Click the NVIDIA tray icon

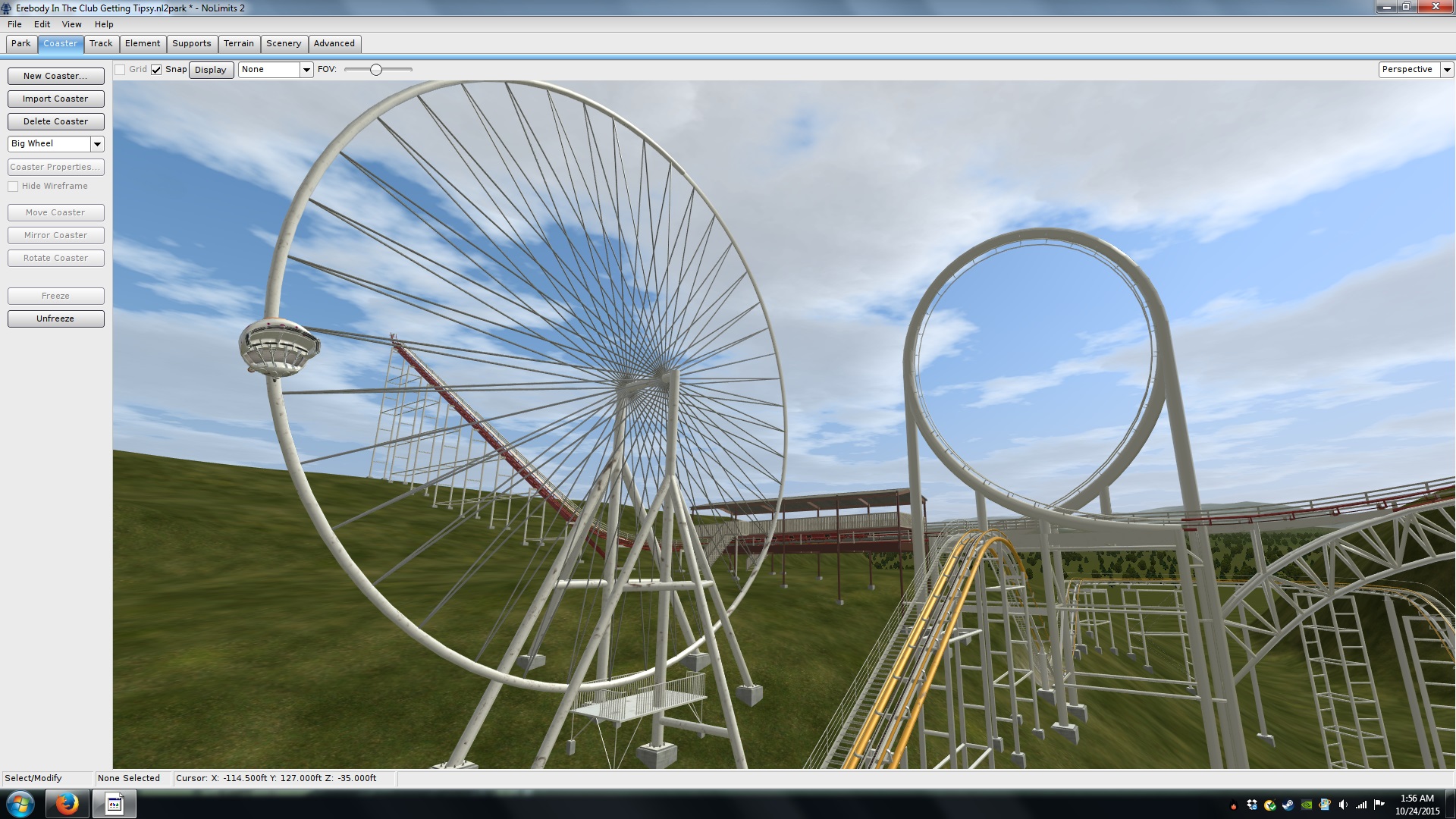[x=1307, y=805]
